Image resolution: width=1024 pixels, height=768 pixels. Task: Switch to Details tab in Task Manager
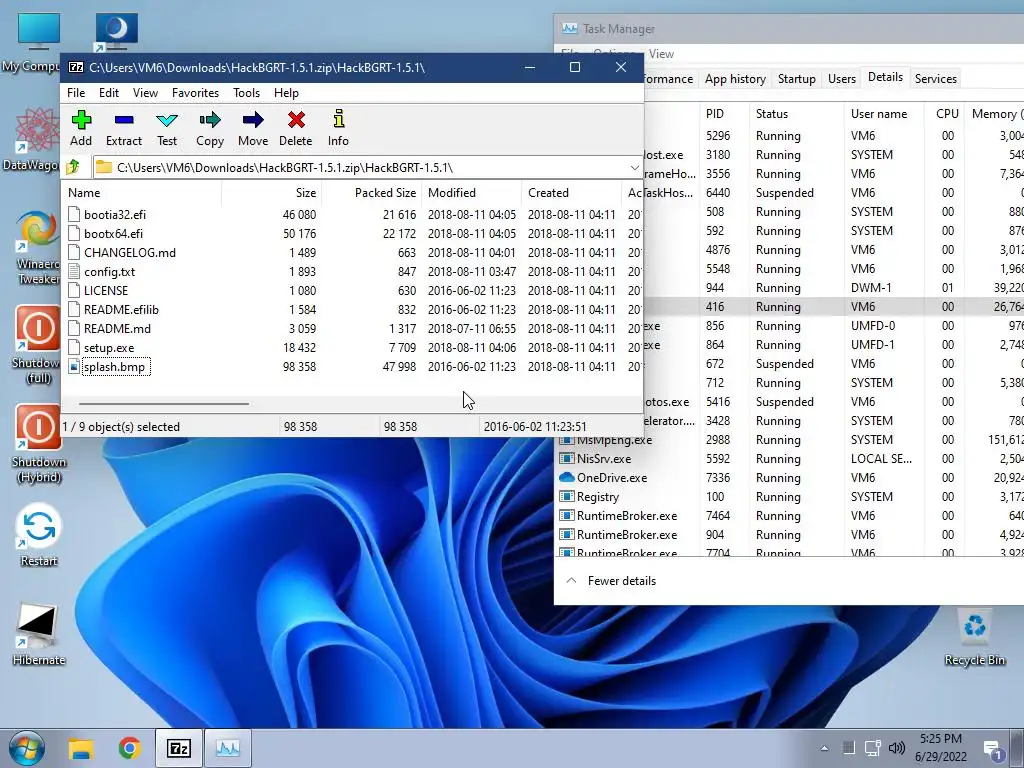click(x=885, y=77)
